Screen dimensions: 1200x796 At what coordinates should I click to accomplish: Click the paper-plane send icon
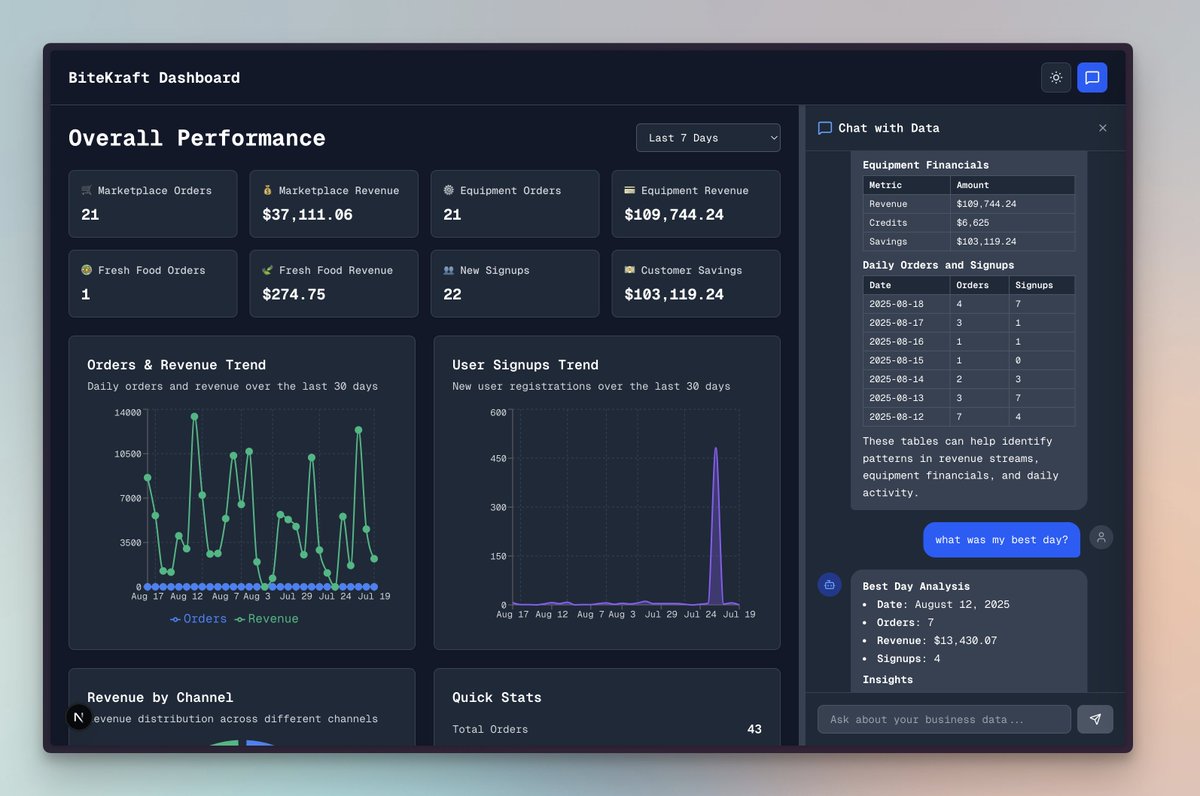click(x=1095, y=718)
